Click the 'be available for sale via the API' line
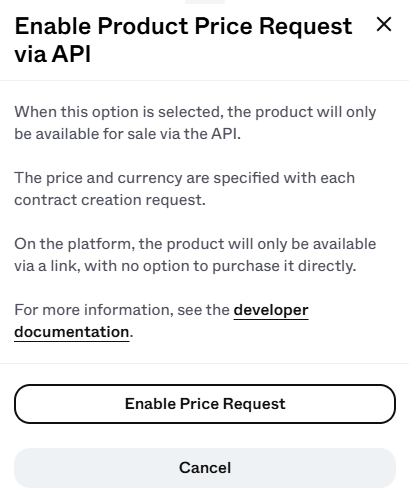 [x=127, y=134]
